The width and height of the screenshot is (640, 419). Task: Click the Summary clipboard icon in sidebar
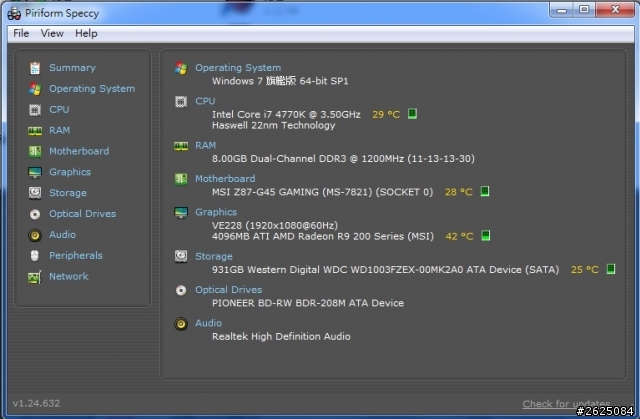35,68
